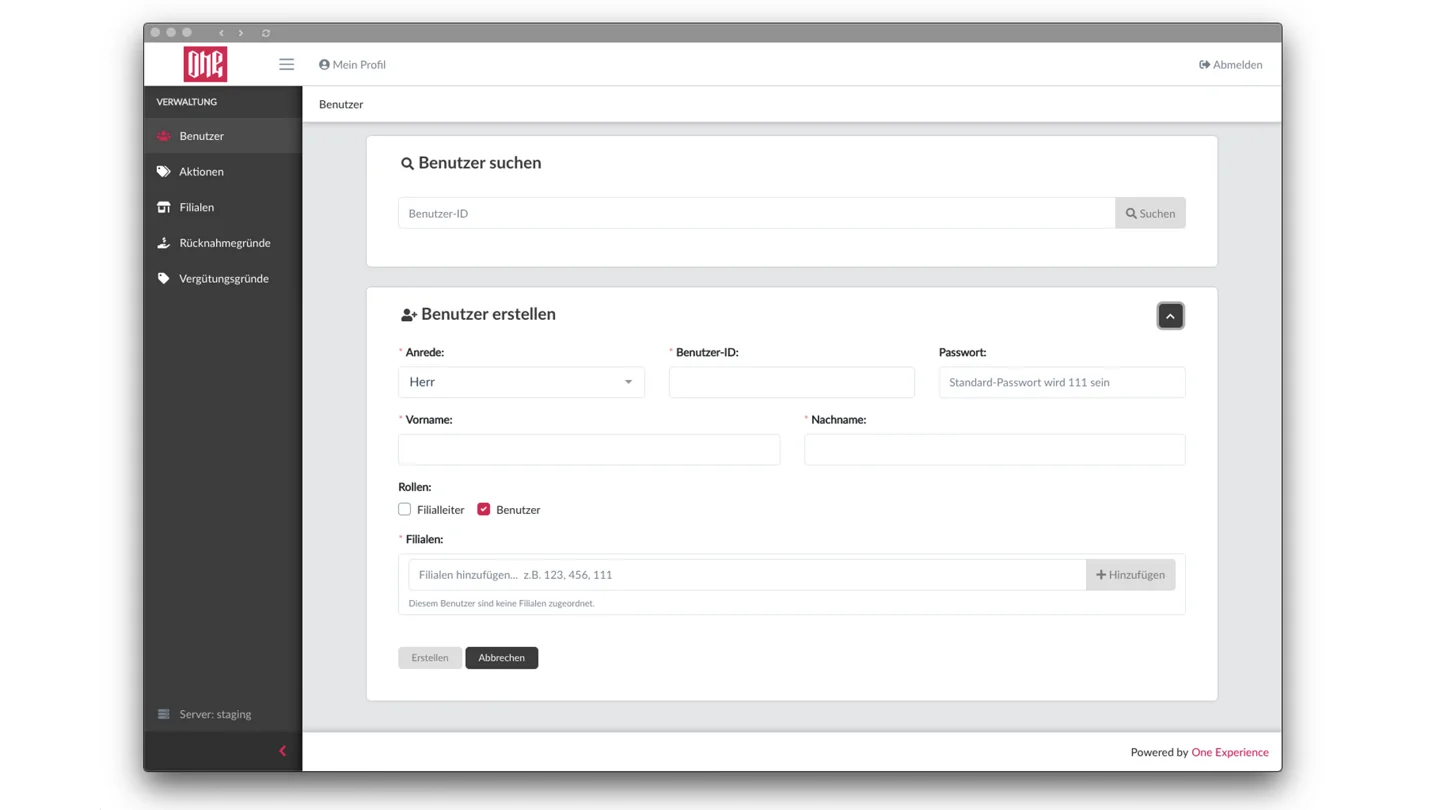Click the One logo in header
The image size is (1440, 810).
point(205,64)
